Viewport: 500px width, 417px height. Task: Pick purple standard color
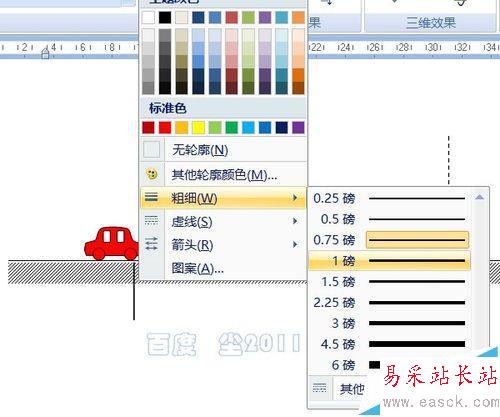coord(298,127)
